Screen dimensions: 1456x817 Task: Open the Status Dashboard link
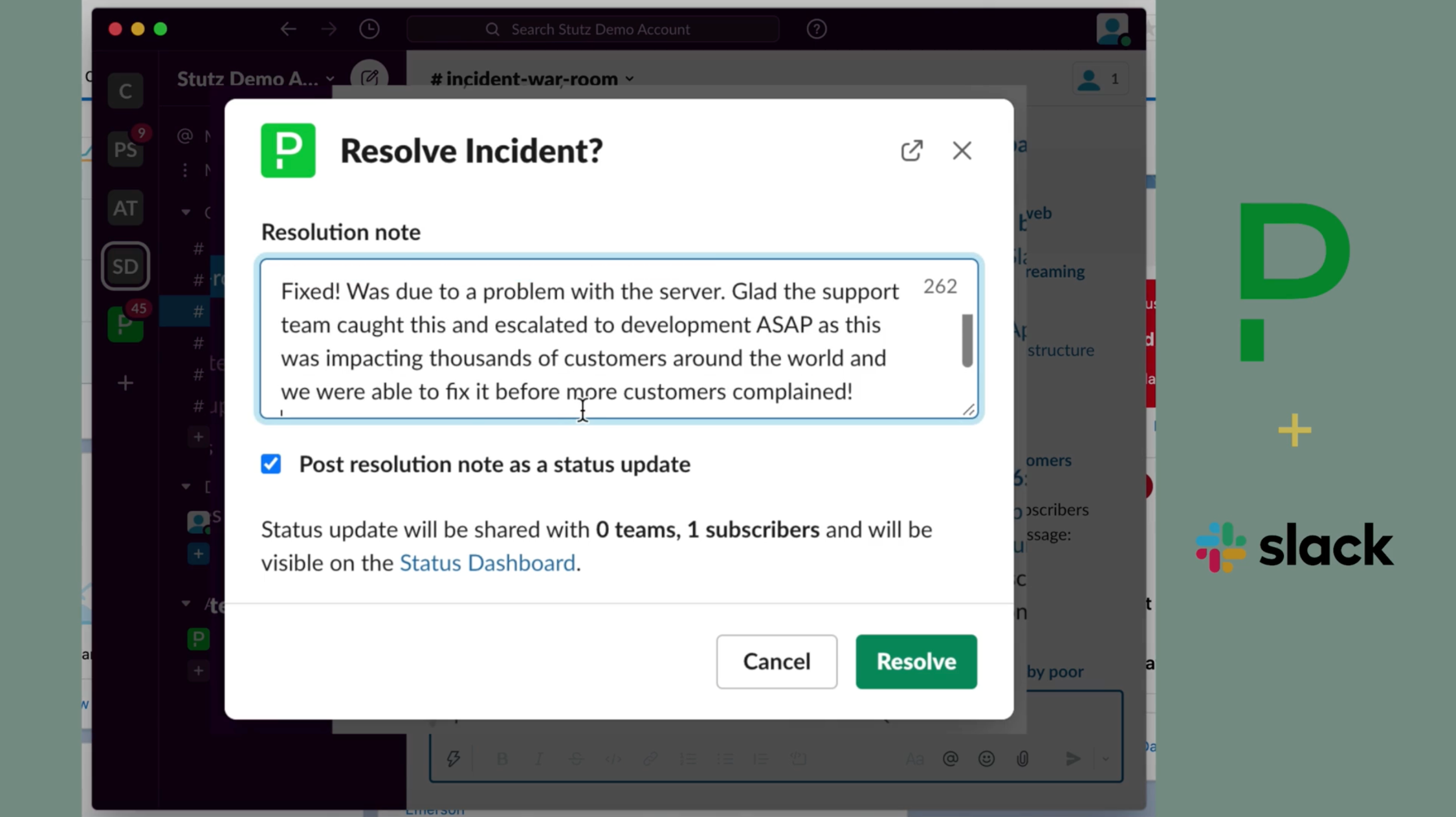488,562
